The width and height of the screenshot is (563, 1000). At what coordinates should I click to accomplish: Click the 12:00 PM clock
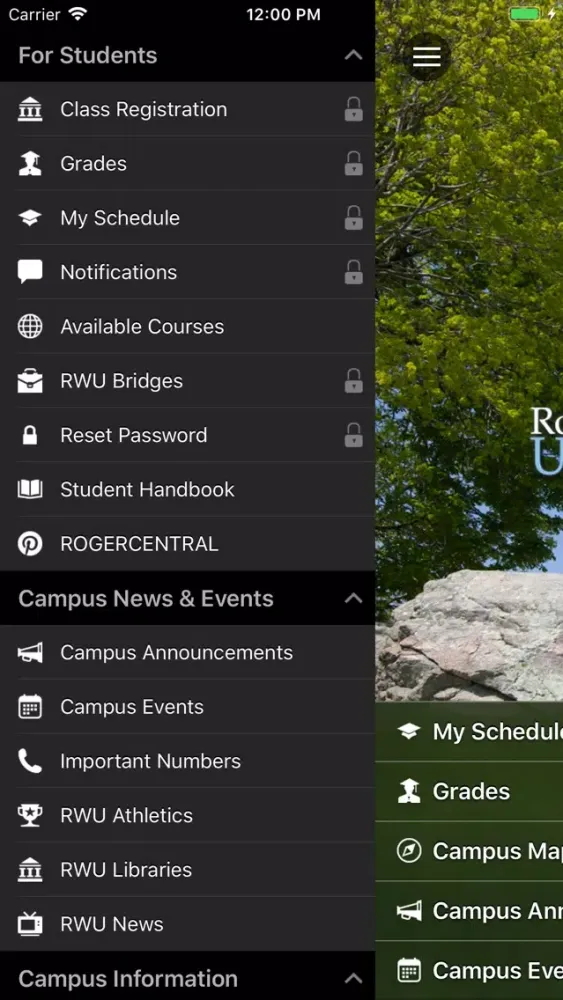284,15
